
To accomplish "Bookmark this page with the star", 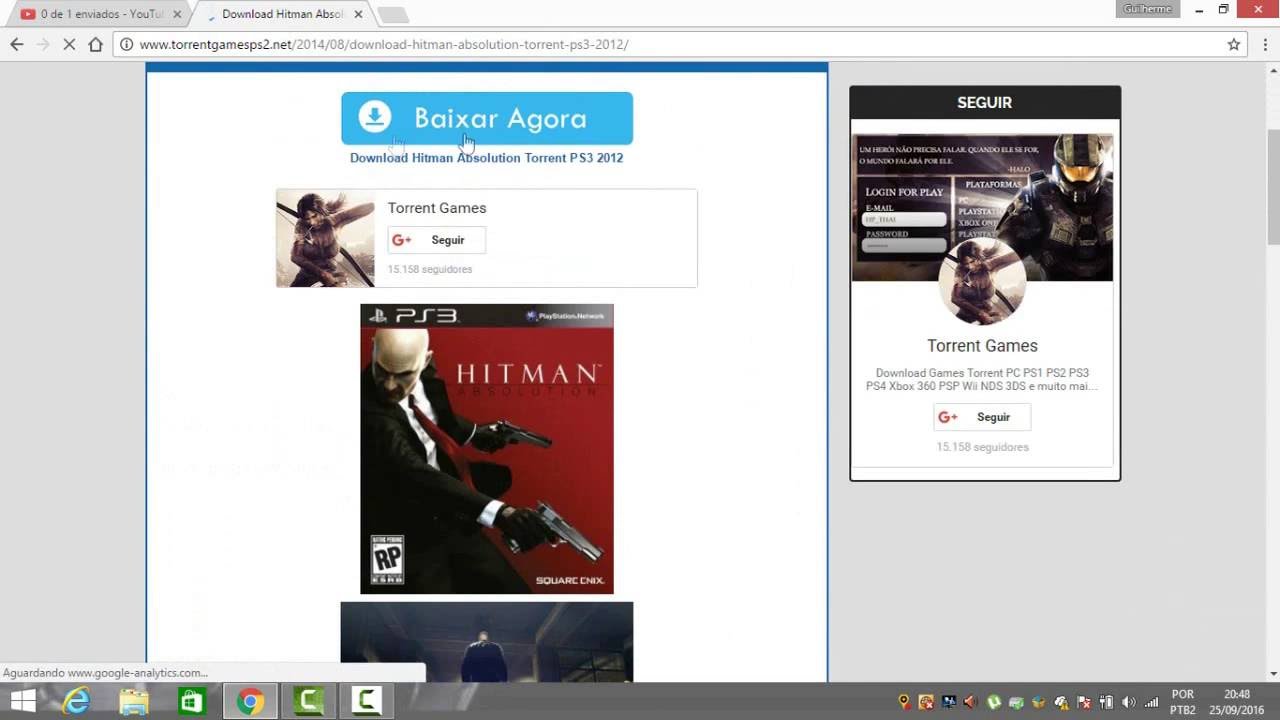I will (1234, 44).
